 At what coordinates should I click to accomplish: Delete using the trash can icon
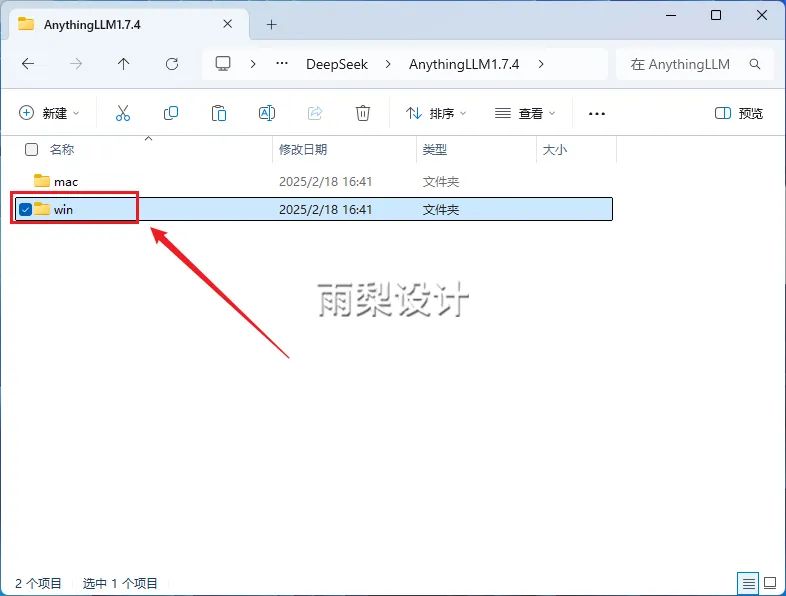click(x=363, y=113)
